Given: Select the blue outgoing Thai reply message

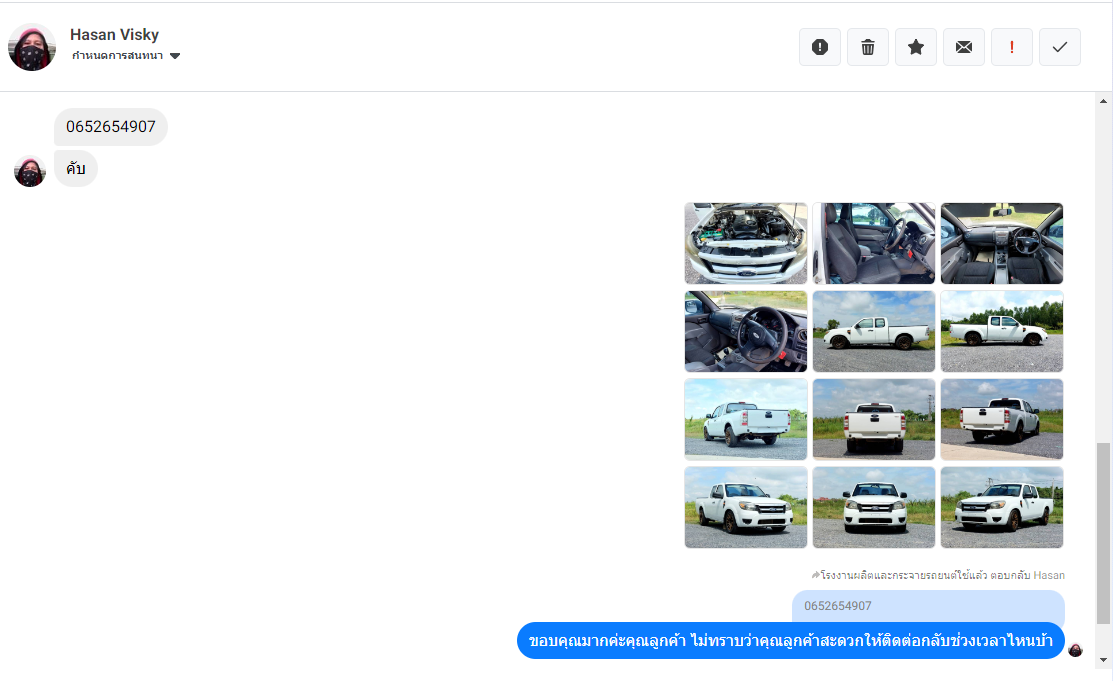Looking at the screenshot, I should 791,641.
